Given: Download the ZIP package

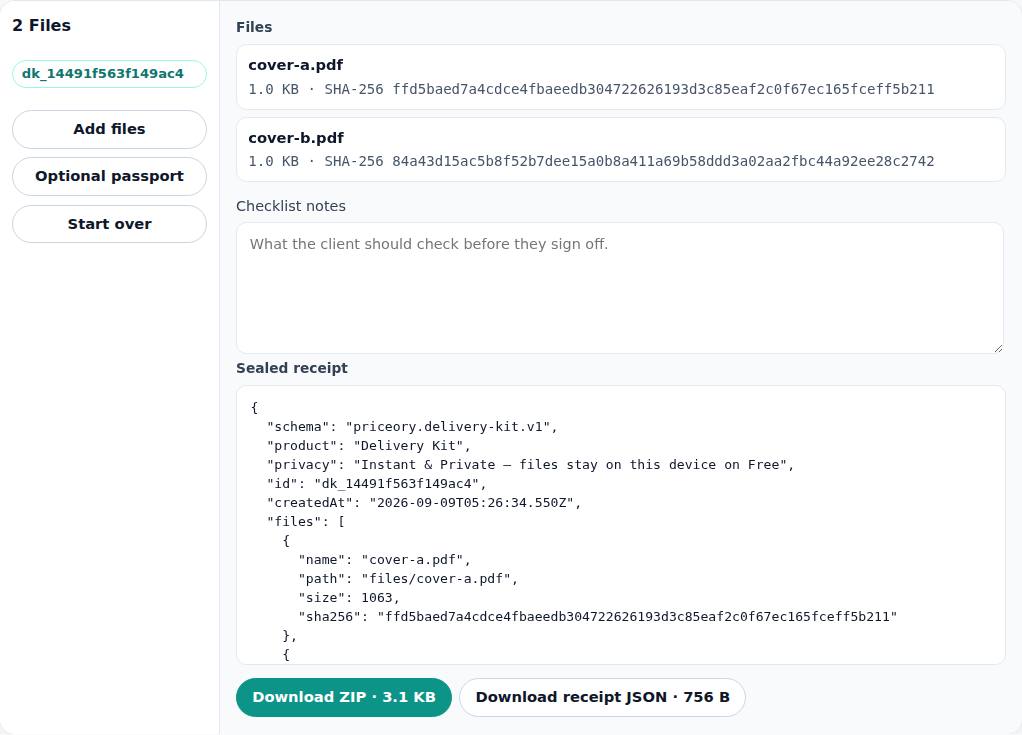Looking at the screenshot, I should tap(343, 697).
